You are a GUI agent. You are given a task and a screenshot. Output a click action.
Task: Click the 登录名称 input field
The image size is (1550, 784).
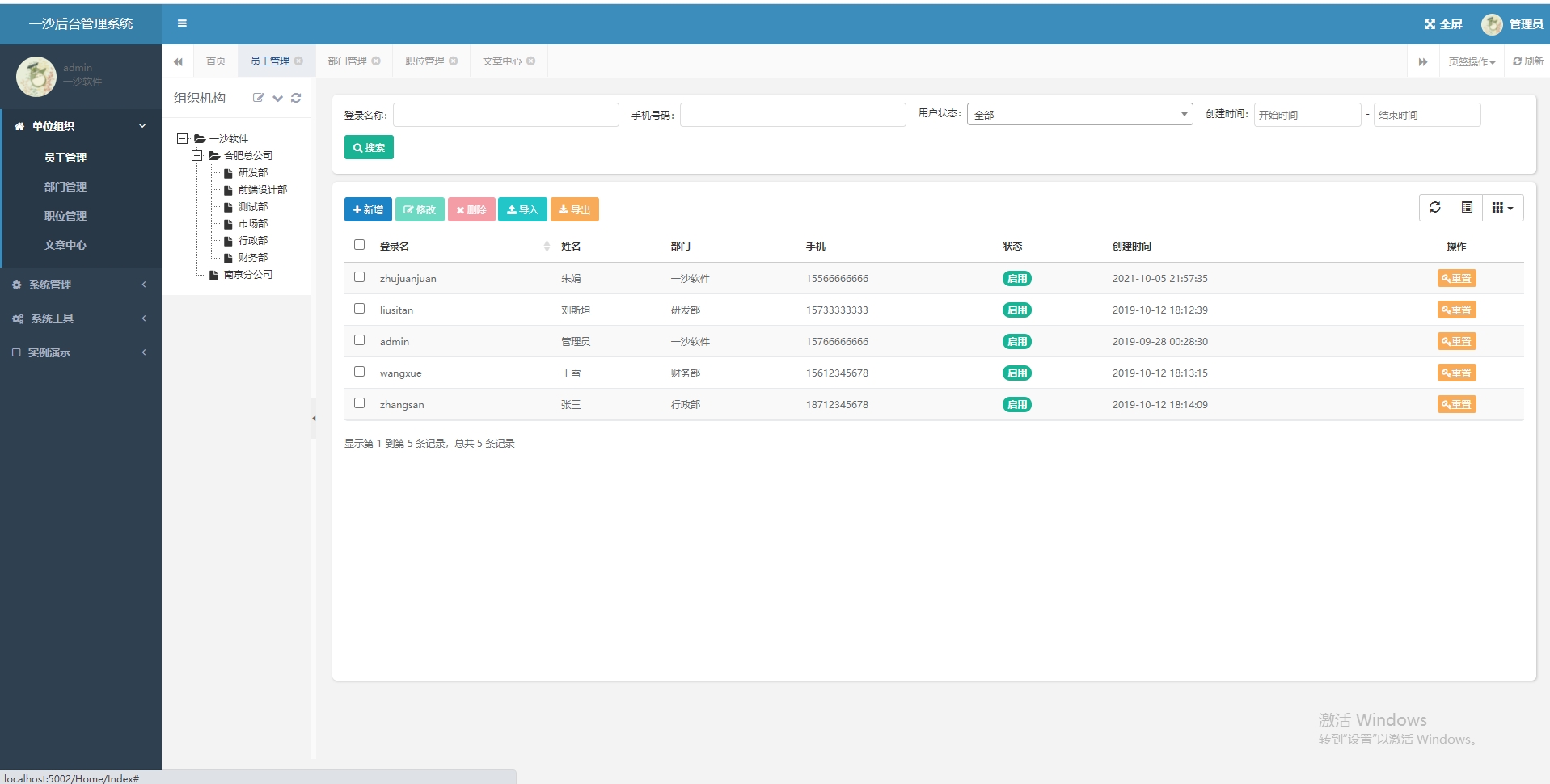506,114
